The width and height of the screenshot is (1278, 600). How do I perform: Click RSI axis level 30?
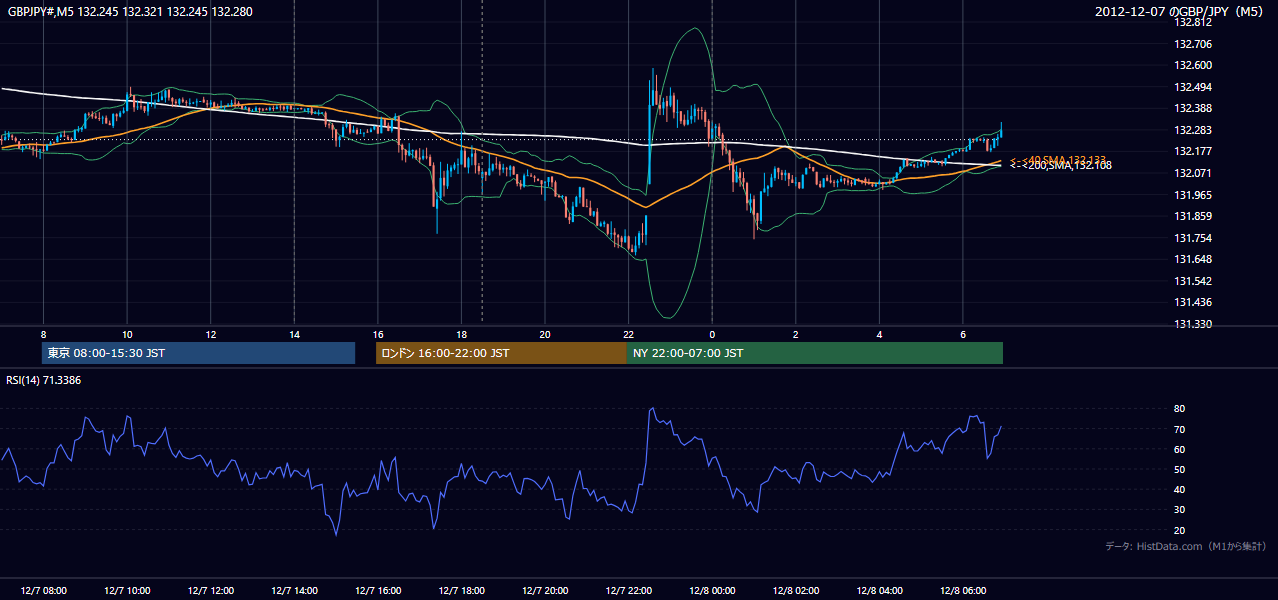(x=1180, y=510)
